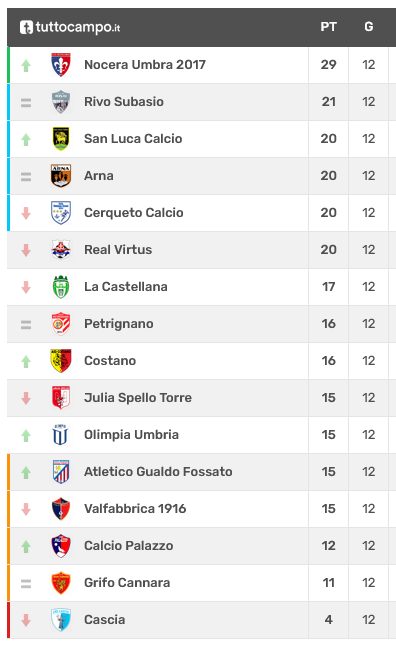Click the Olimpia Umbria crest

click(x=61, y=435)
